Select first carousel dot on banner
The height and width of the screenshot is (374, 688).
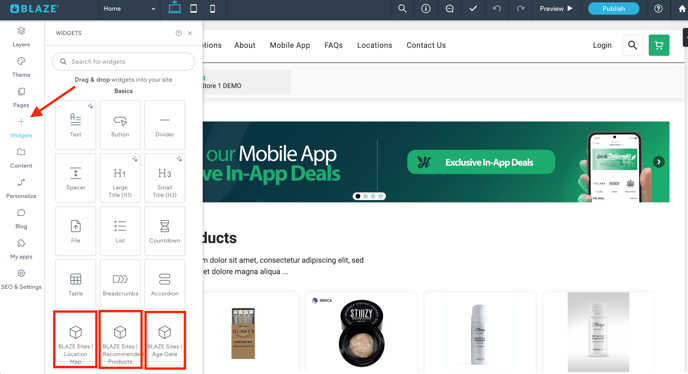(x=358, y=196)
